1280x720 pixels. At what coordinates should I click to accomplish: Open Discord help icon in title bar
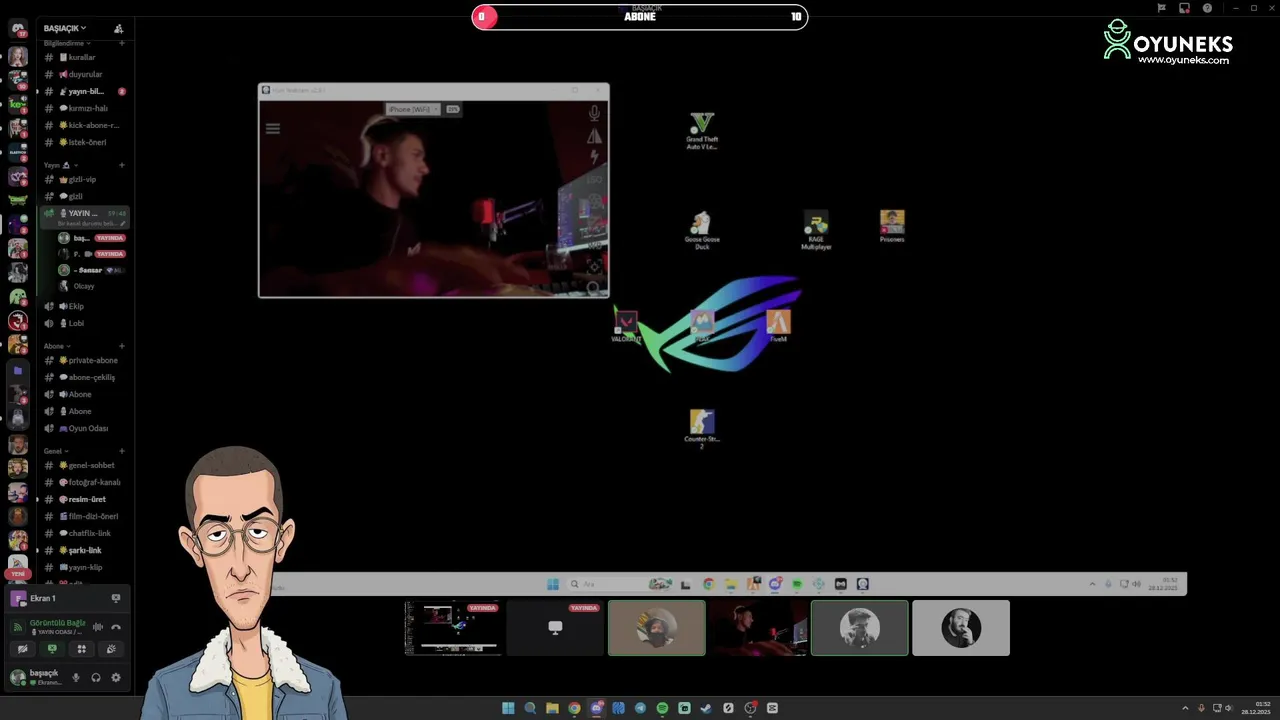click(1207, 8)
